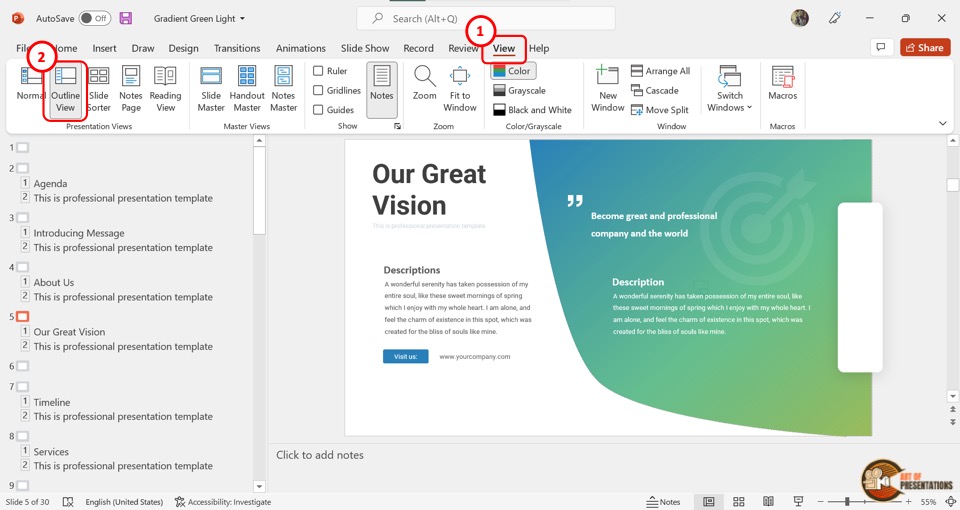Toggle AutoSave switch
960x510 pixels.
94,18
